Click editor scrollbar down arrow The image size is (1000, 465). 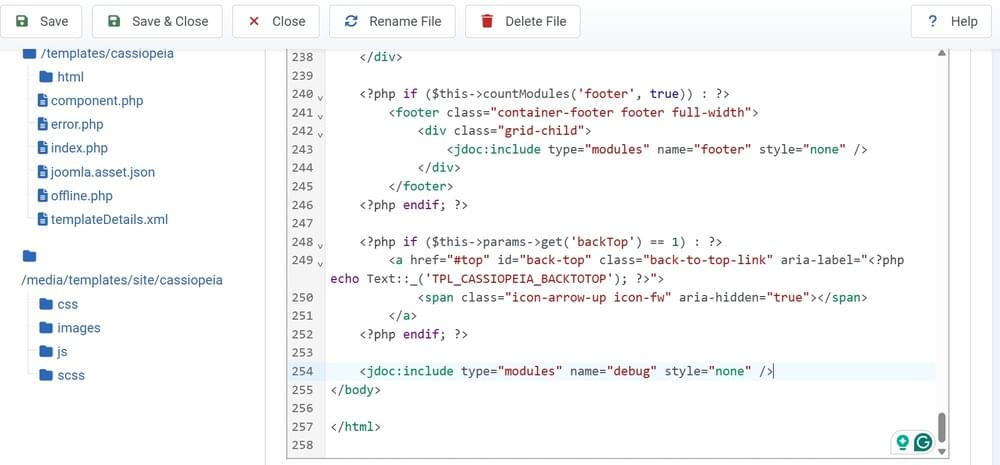(942, 452)
